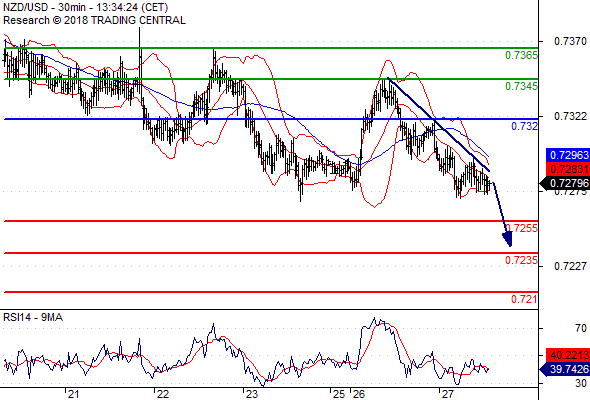Select the RSI 30 axis level

point(581,383)
